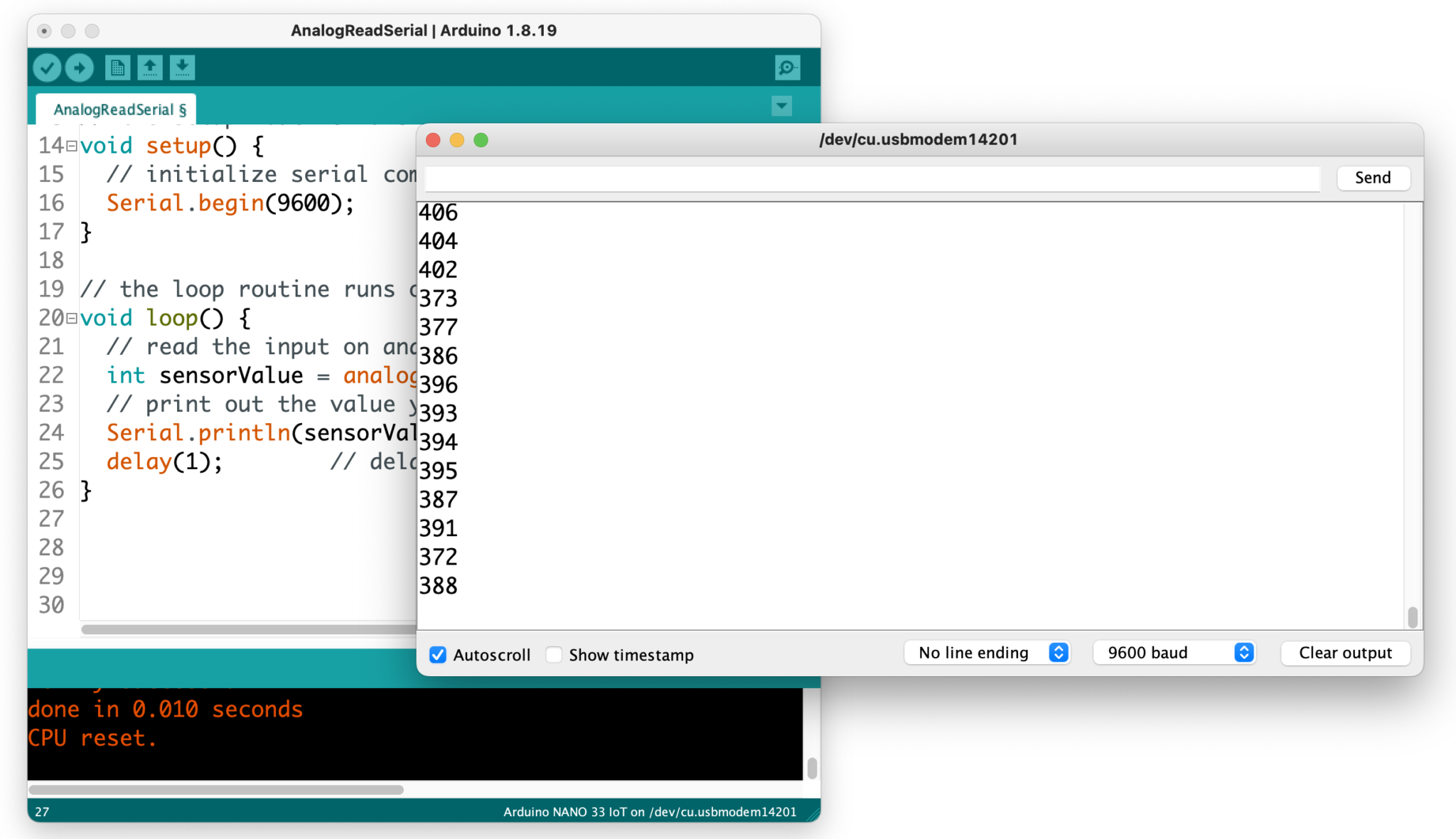Click the serial output vertical scrollbar
1456x839 pixels.
pyautogui.click(x=1412, y=616)
